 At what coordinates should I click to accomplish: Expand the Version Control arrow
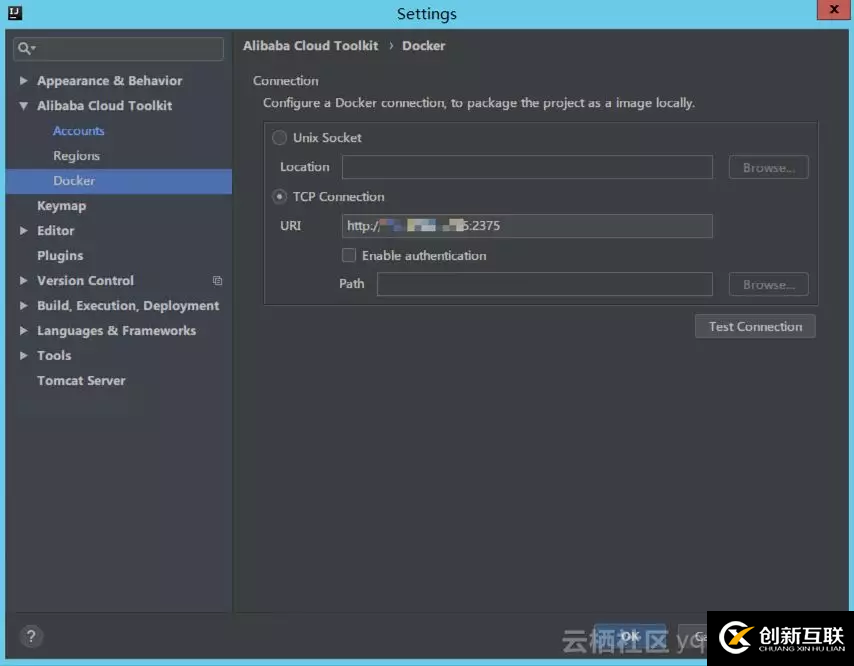pos(23,280)
